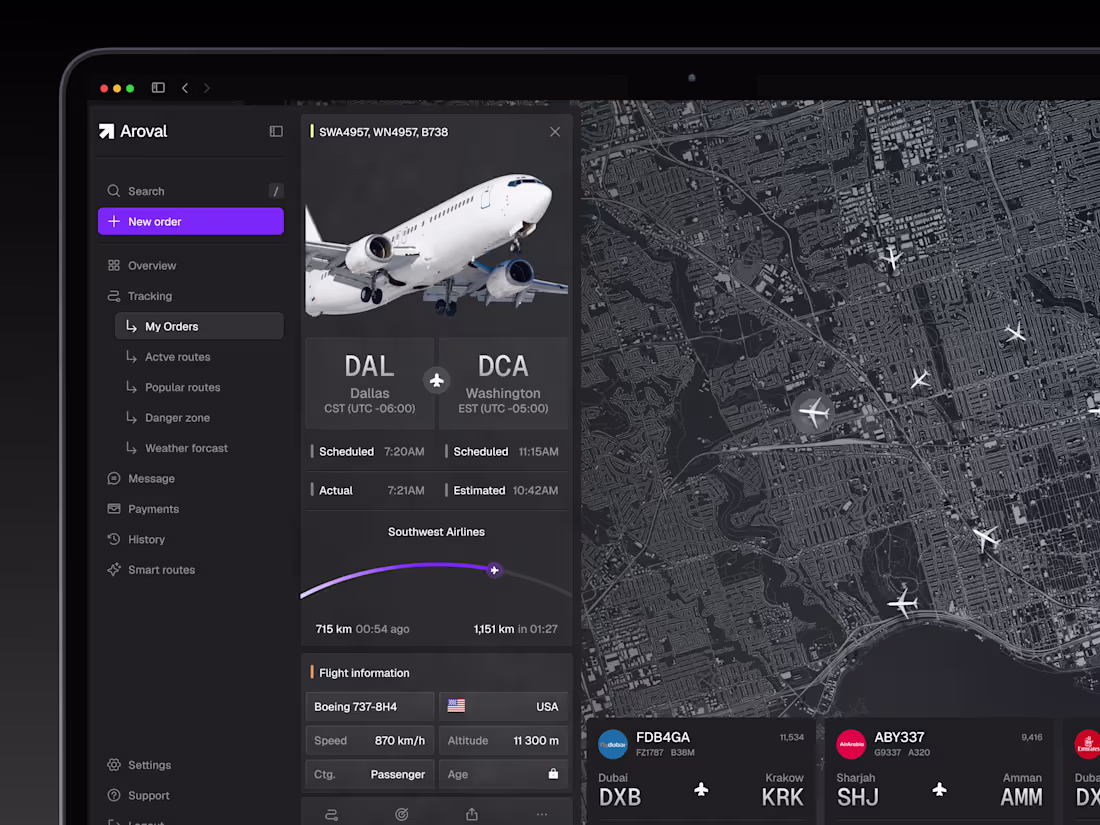Click the plane marker near the map's waterfront

pos(902,602)
